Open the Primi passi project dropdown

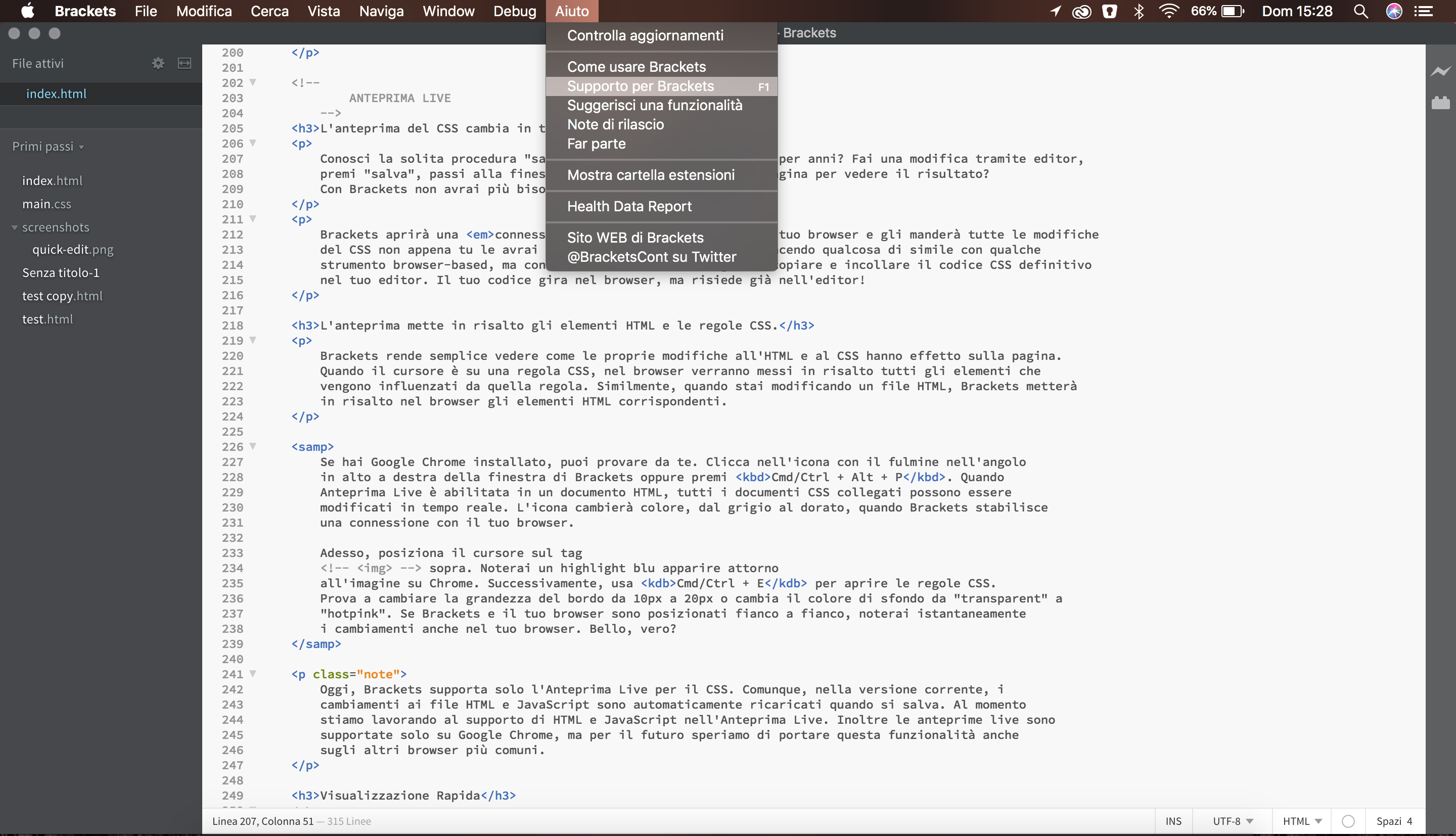tap(48, 147)
